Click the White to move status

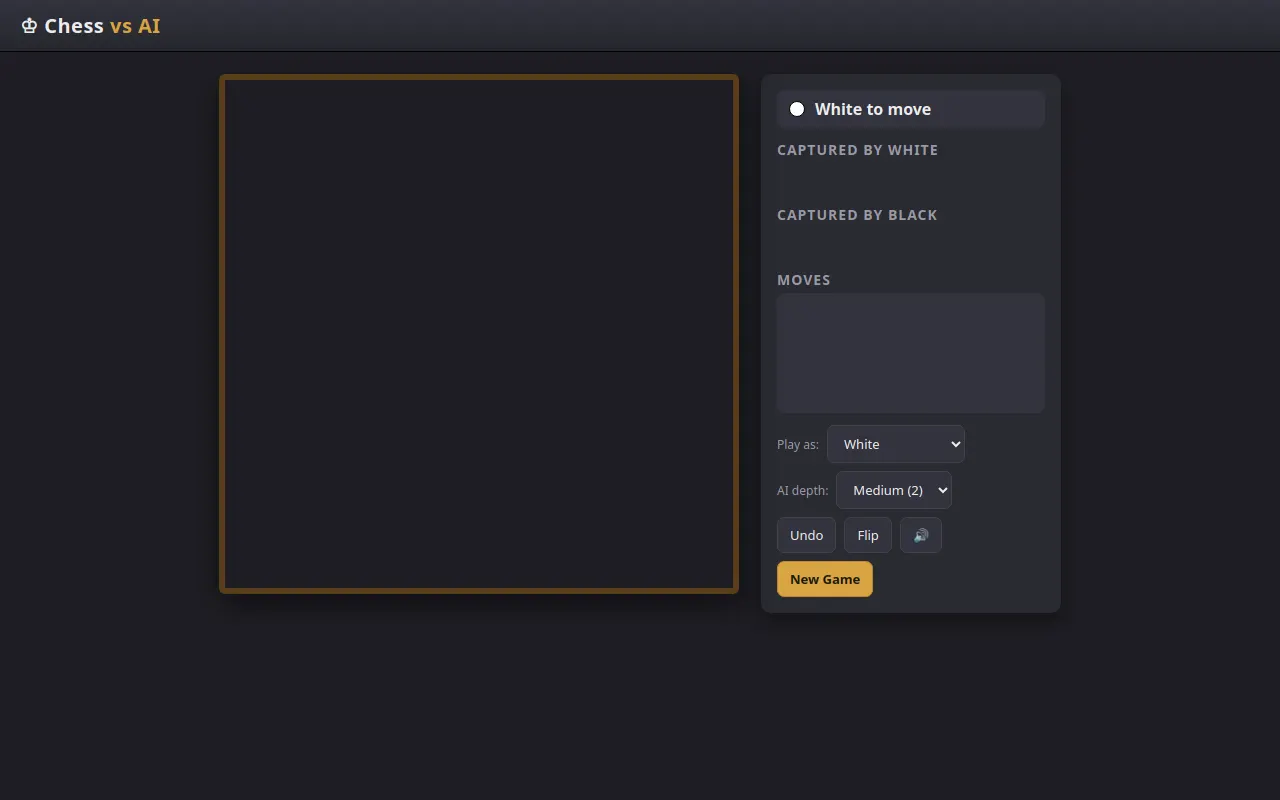[910, 109]
